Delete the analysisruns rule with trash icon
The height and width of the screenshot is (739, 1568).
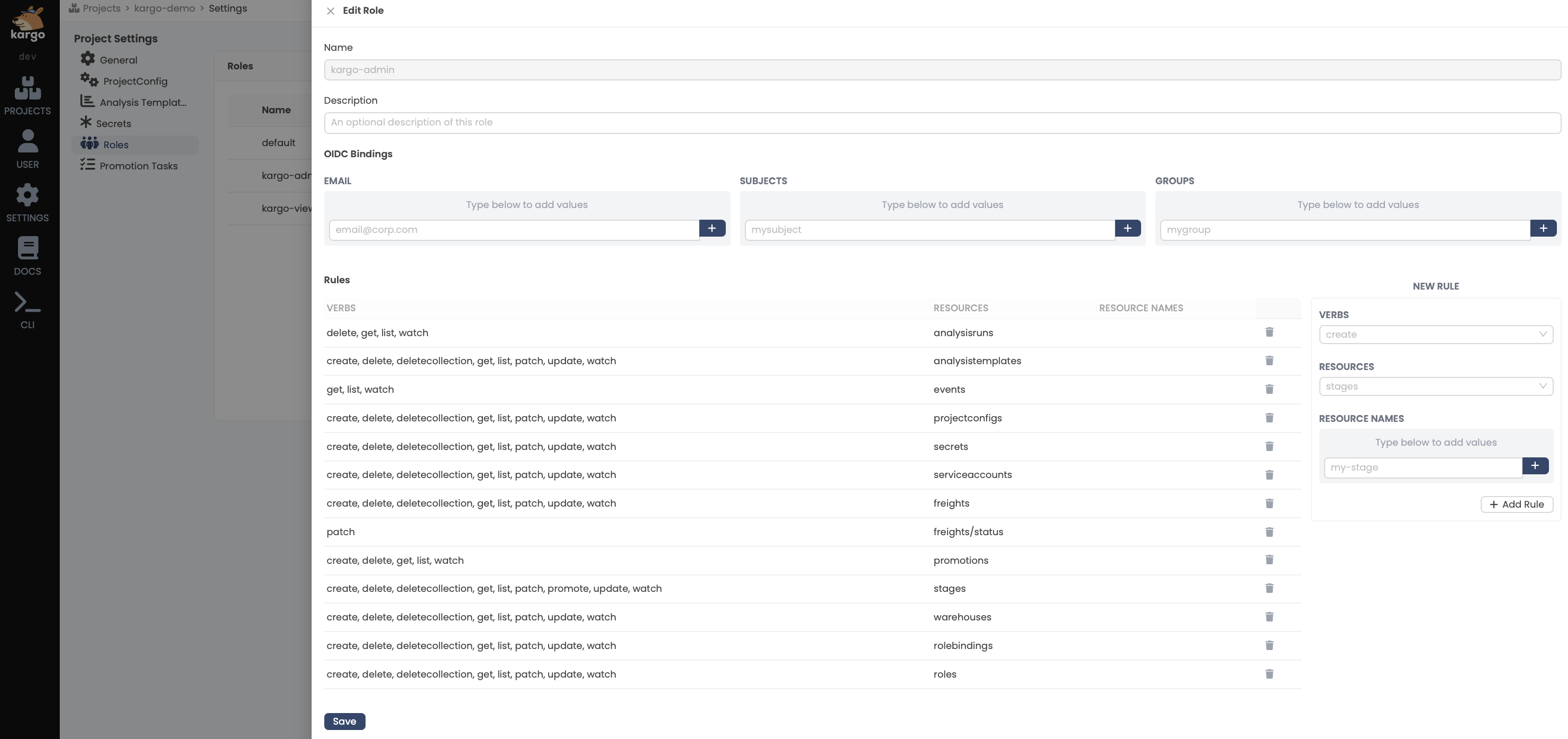click(1269, 332)
